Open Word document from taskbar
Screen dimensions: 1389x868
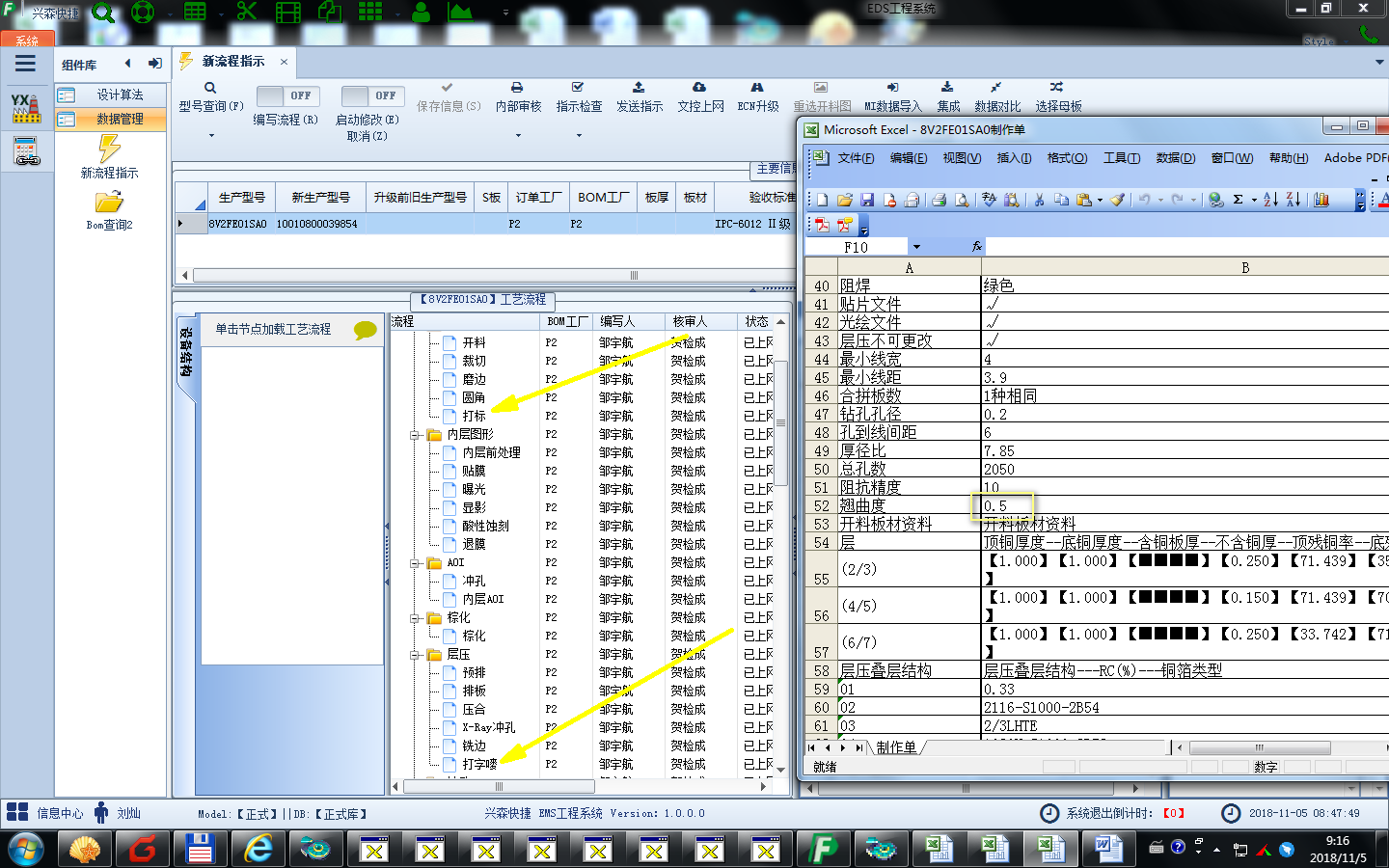pyautogui.click(x=1107, y=849)
